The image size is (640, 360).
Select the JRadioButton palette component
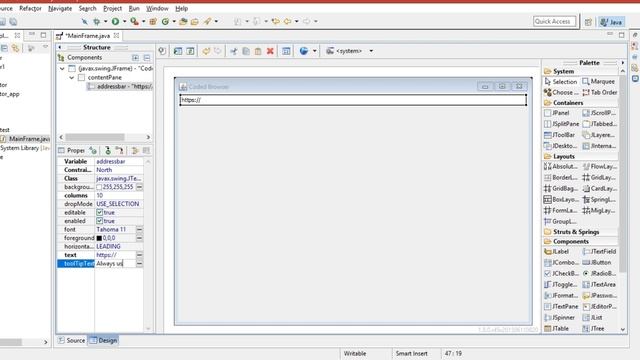tap(599, 273)
